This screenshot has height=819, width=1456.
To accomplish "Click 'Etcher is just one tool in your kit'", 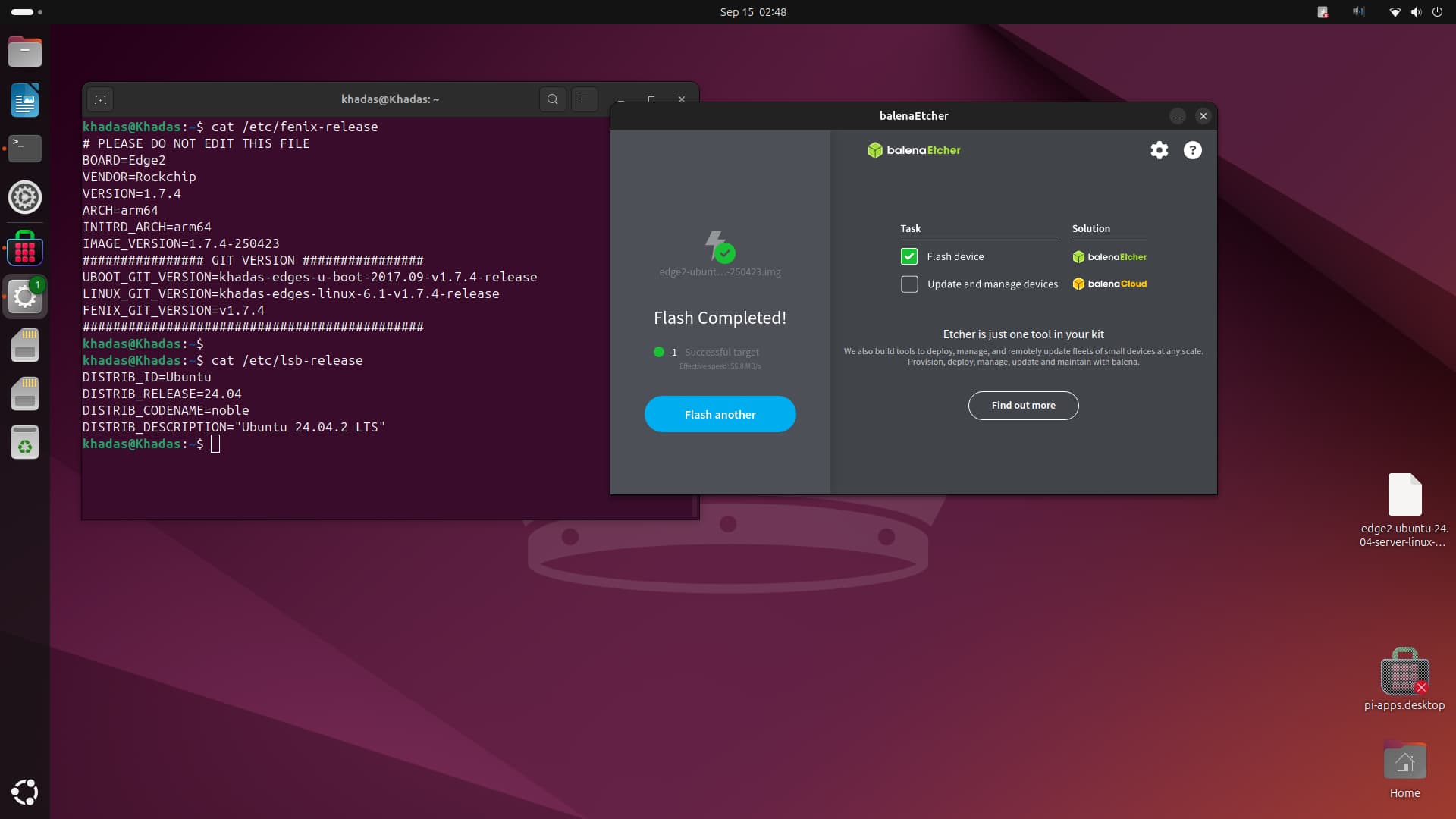I will click(x=1023, y=334).
